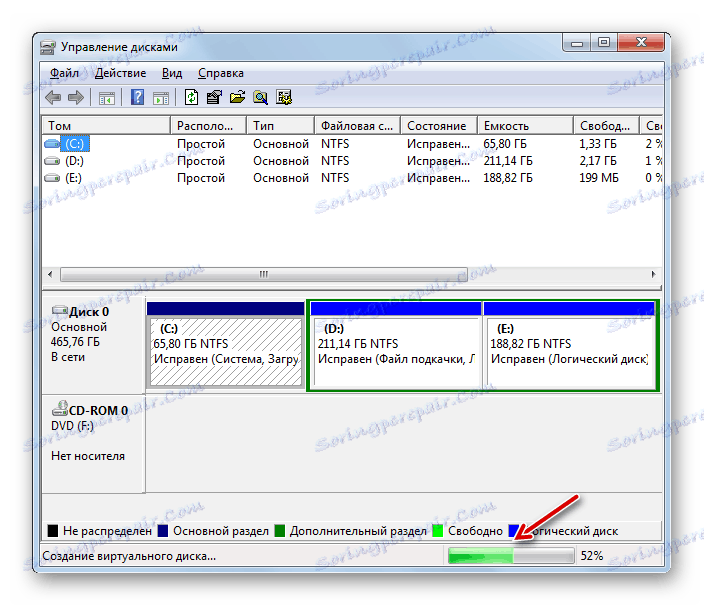Click the horizontal scrollbar thumb
Viewport: 704px width, 606px height.
[264, 274]
